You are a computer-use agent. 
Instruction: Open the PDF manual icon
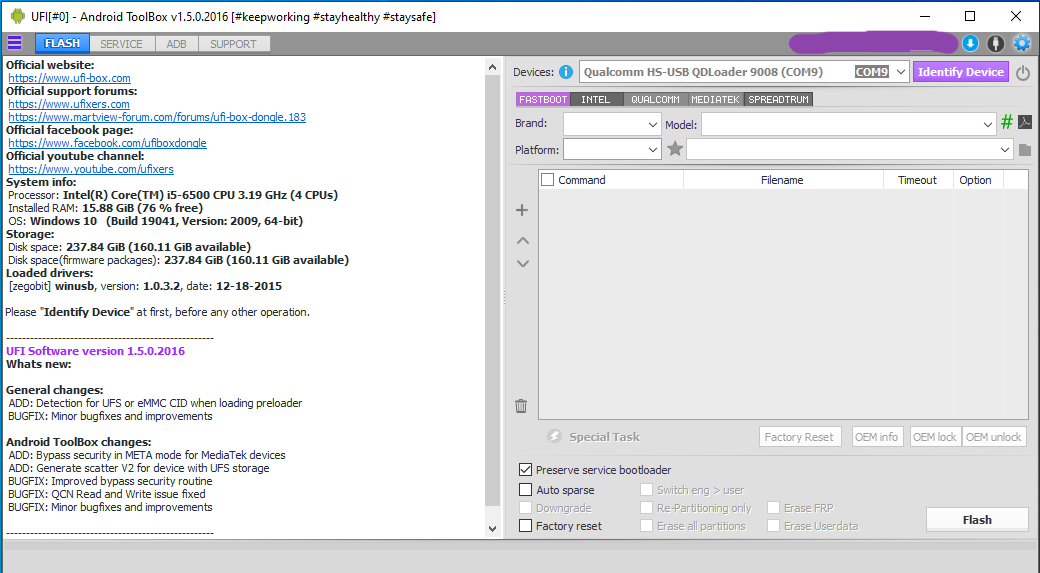click(1025, 122)
